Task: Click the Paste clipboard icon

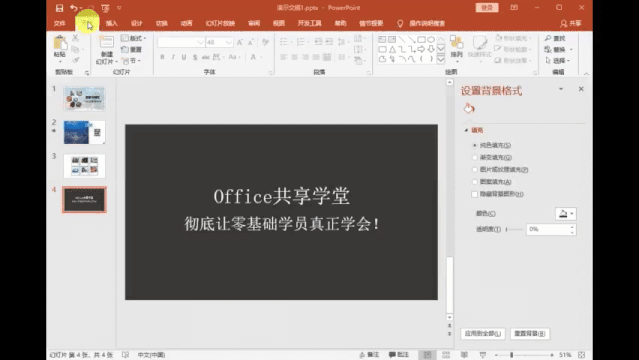Action: tap(60, 43)
